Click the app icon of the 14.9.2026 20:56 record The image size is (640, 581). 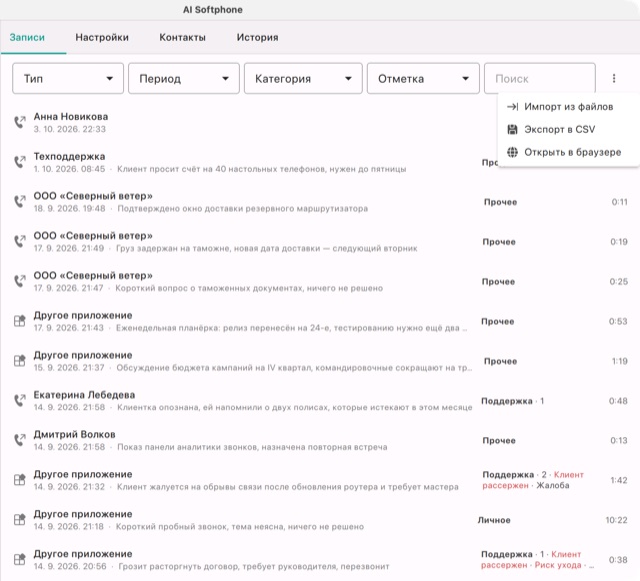point(20,559)
